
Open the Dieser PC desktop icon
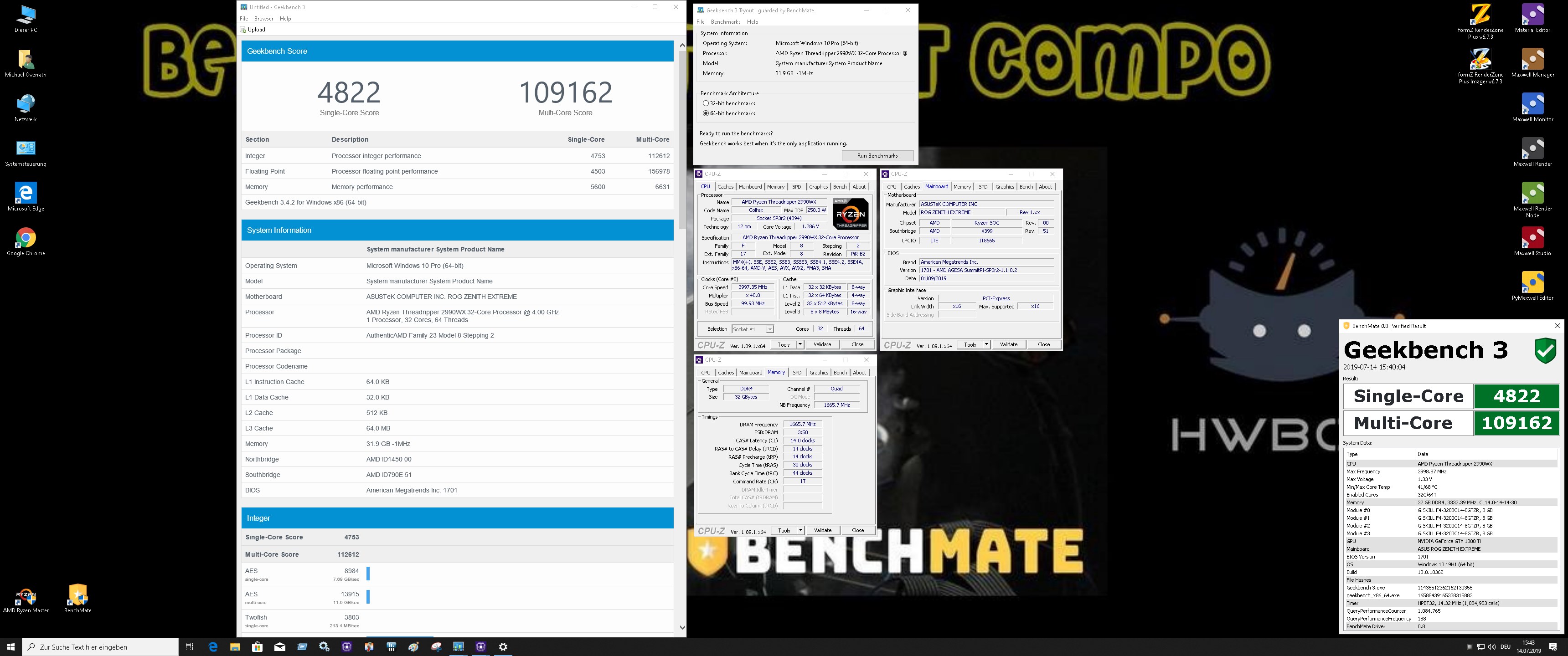tap(26, 18)
